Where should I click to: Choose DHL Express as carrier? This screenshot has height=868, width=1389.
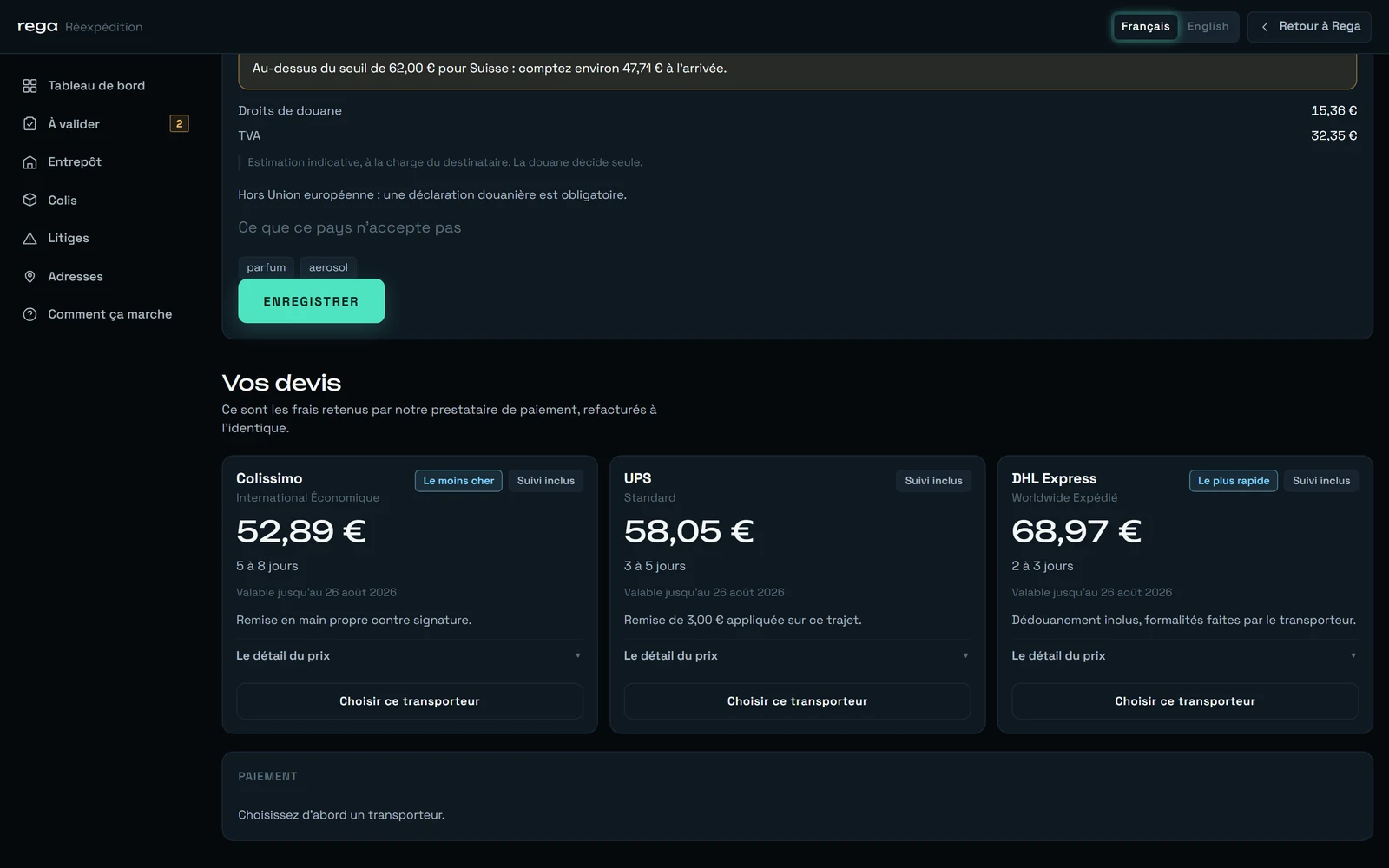pos(1185,701)
